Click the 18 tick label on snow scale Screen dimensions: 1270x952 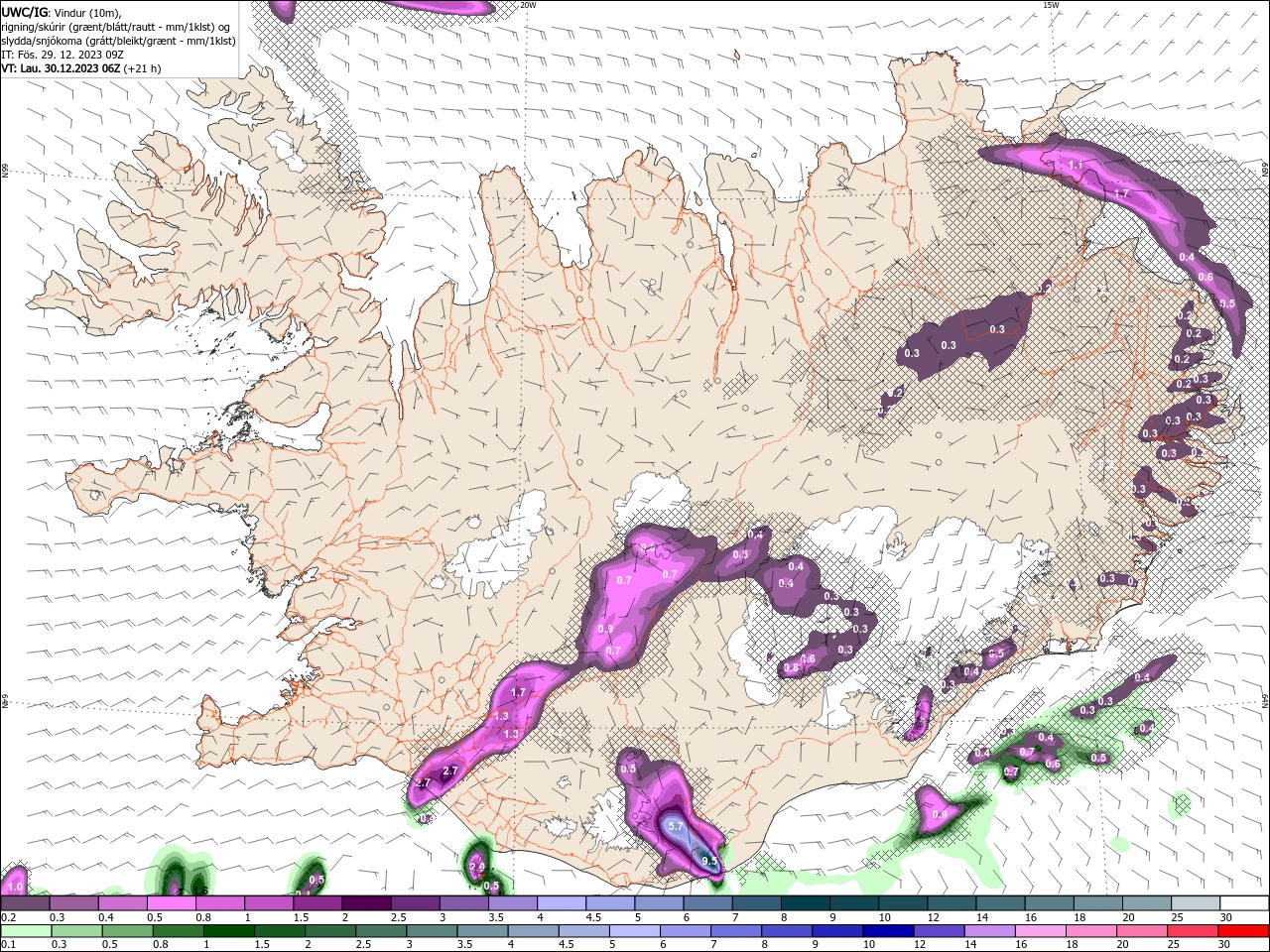coord(1079,917)
